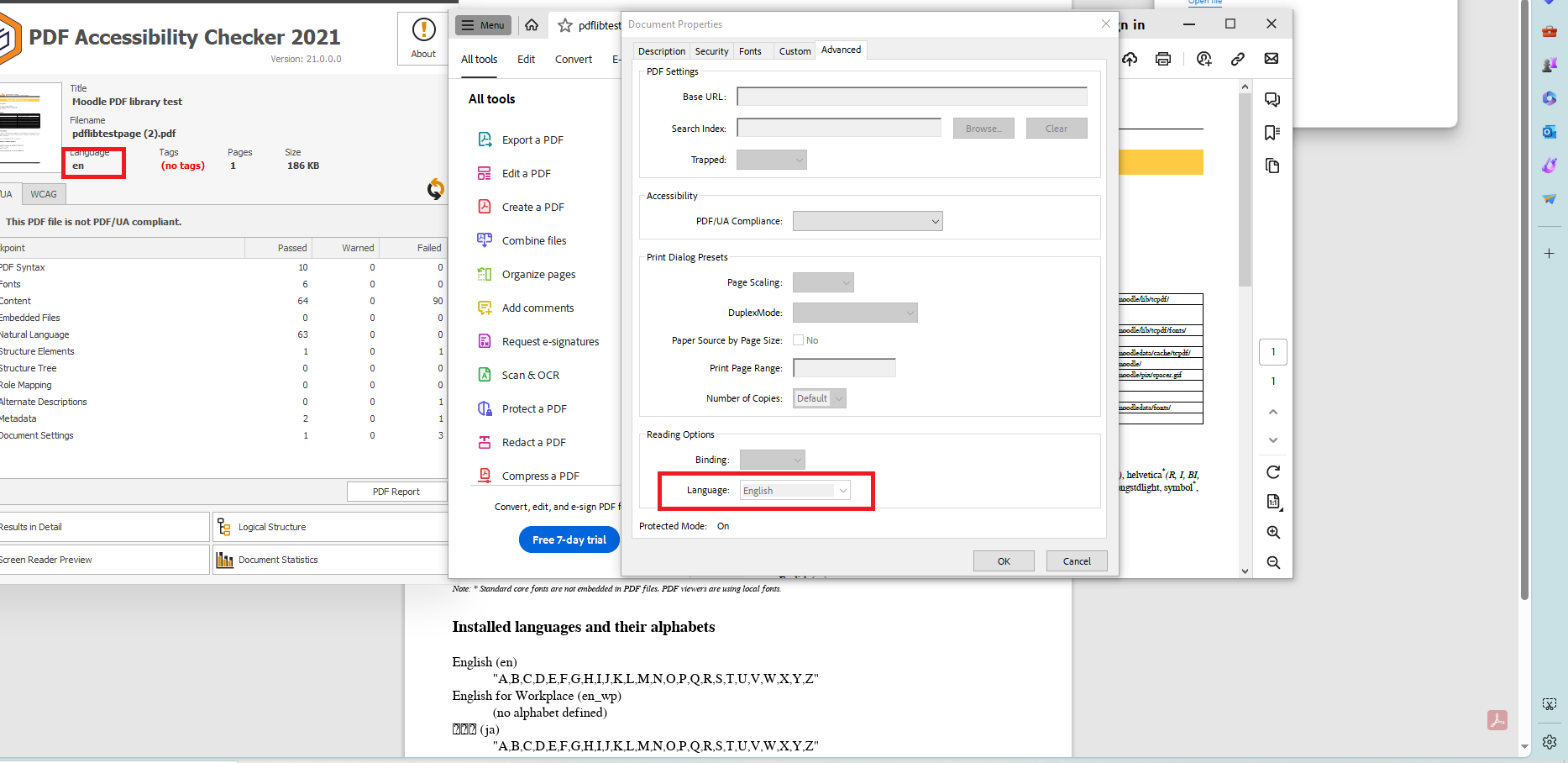Click the printer icon in Acrobat toolbar
Viewport: 1568px width, 763px height.
click(1163, 59)
